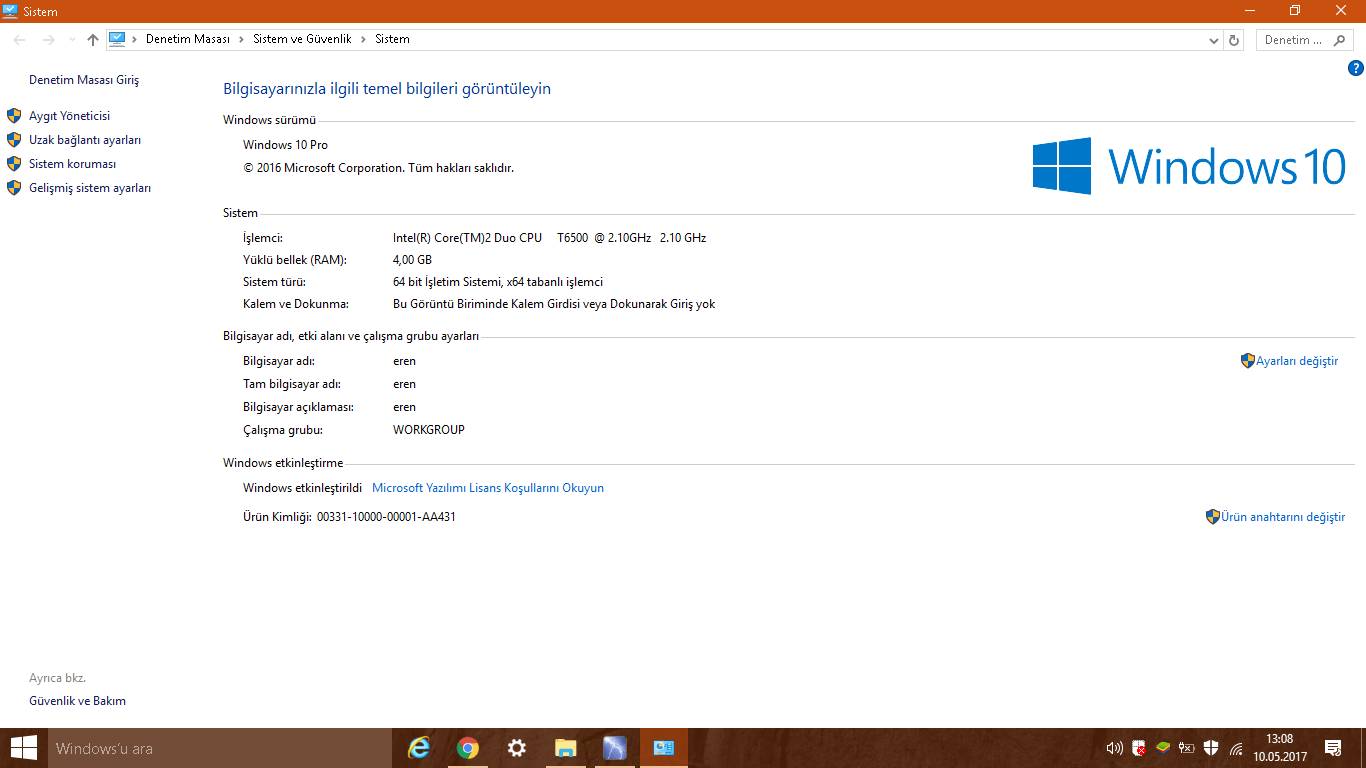Click the product ID 00331-10000-00001-AA431
Image resolution: width=1366 pixels, height=768 pixels.
tap(386, 517)
